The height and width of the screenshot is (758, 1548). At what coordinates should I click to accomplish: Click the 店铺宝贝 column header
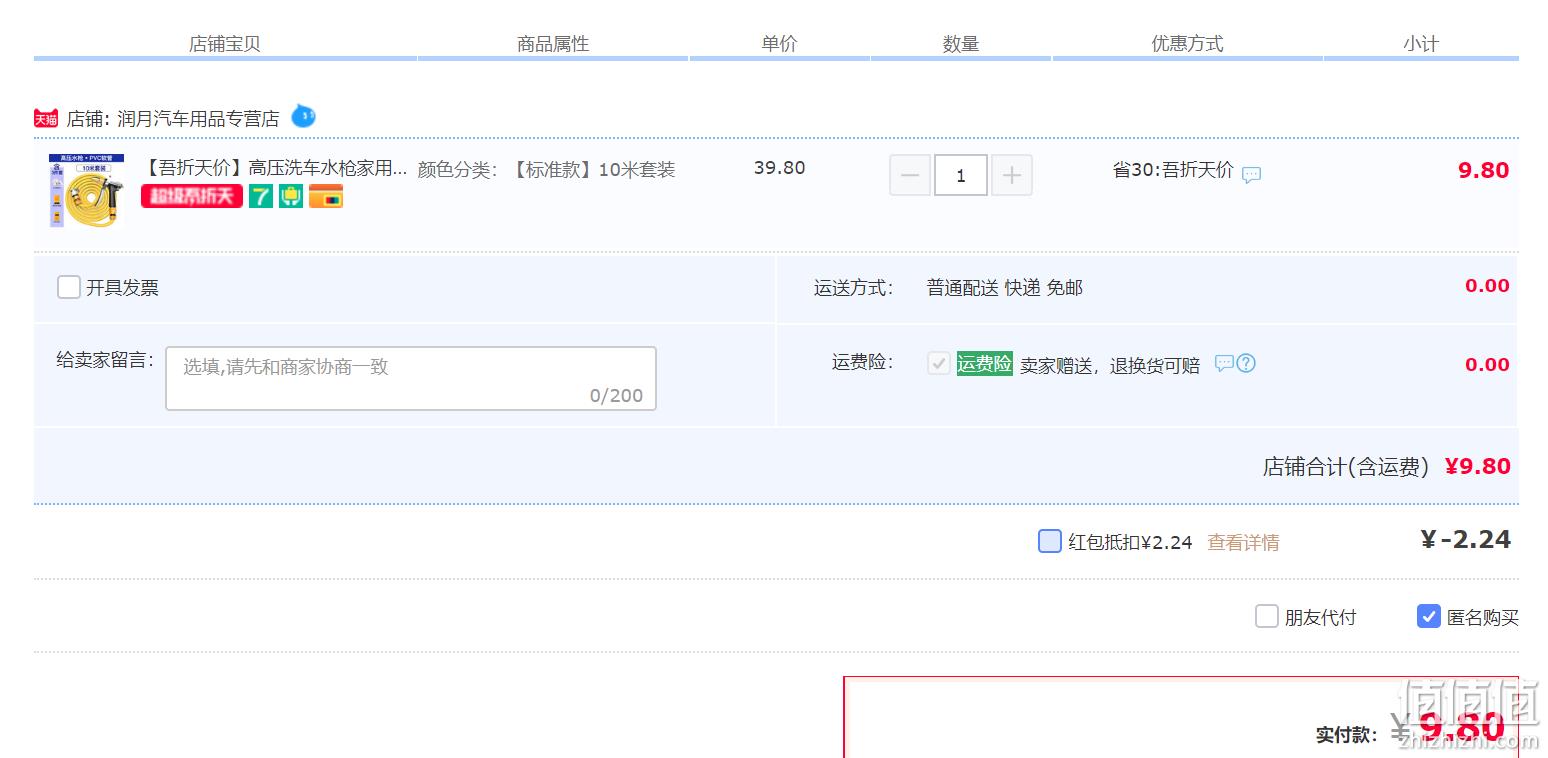tap(225, 44)
